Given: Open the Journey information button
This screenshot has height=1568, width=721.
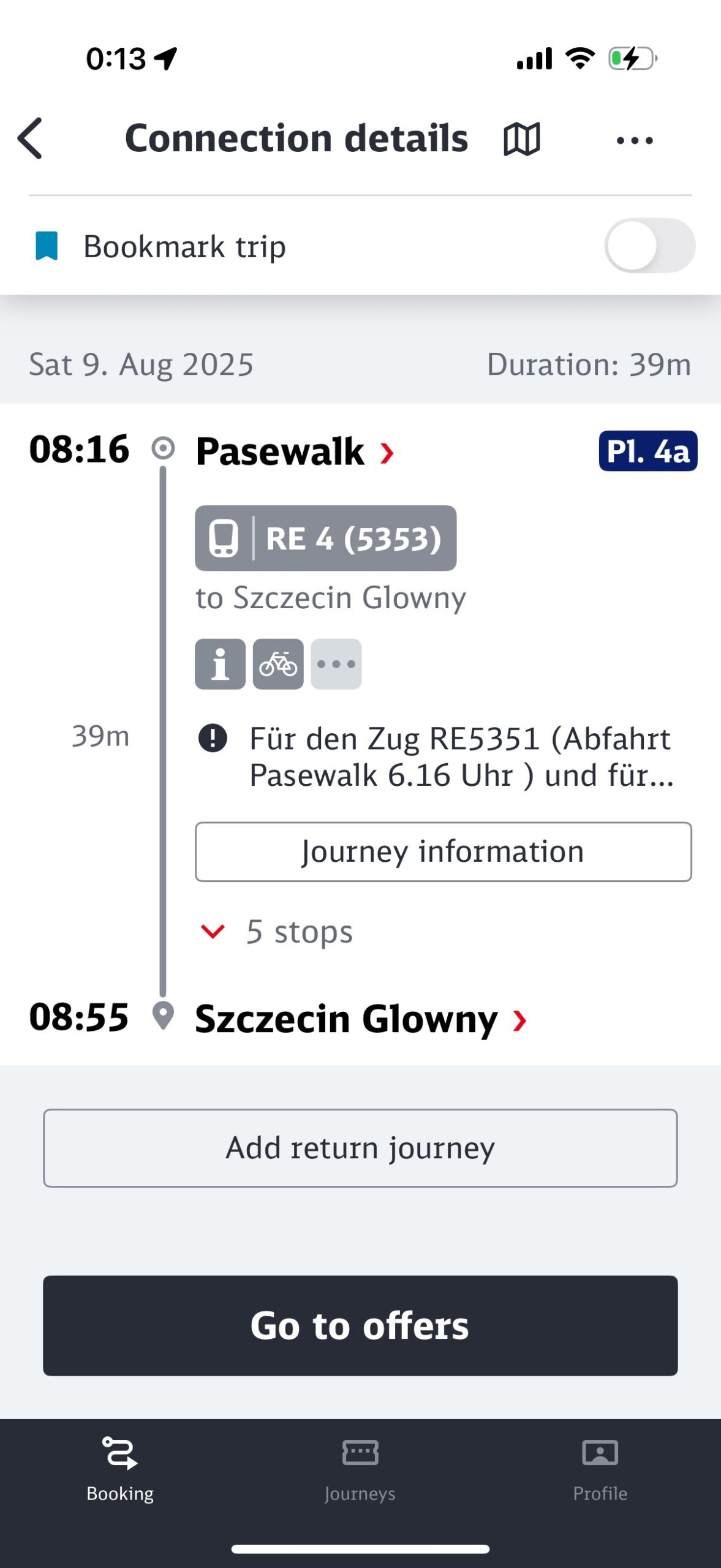Looking at the screenshot, I should point(444,852).
